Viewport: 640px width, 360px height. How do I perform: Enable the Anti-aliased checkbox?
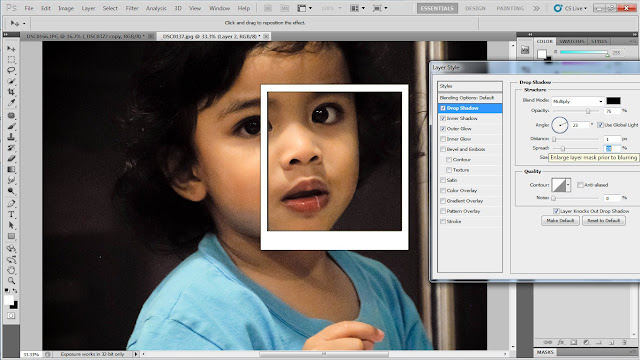(580, 185)
